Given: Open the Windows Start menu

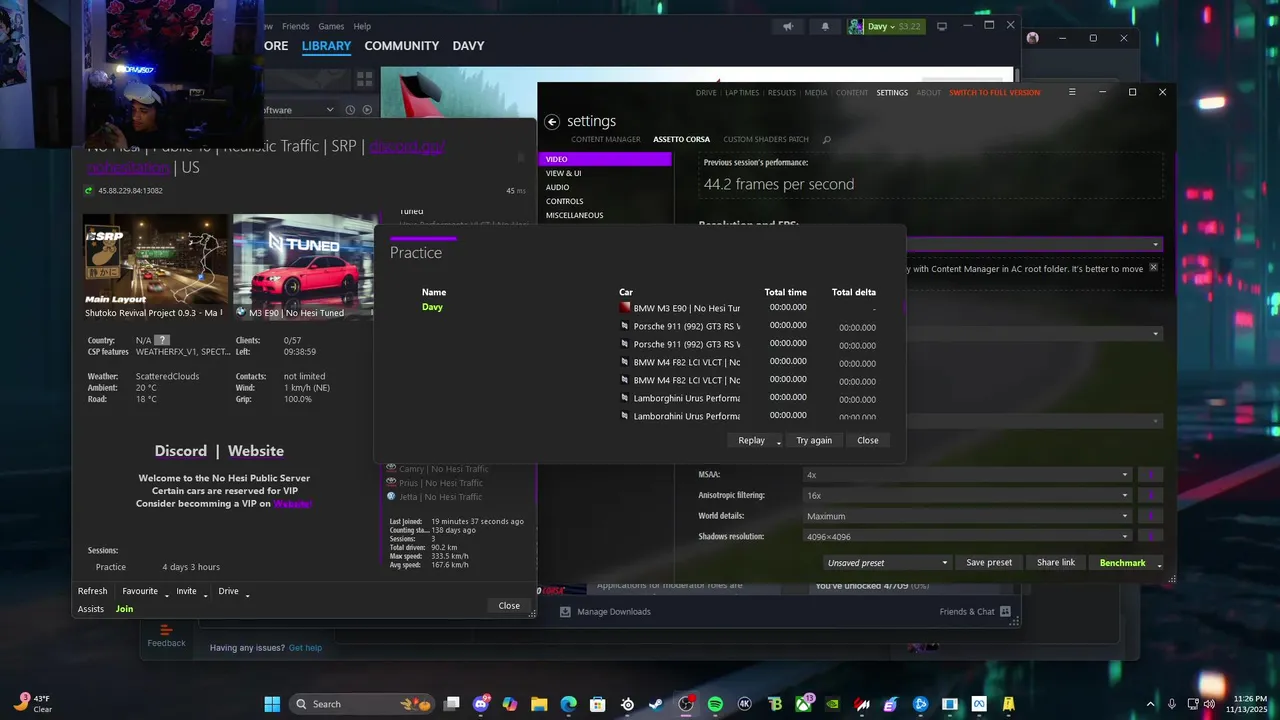Looking at the screenshot, I should 272,704.
